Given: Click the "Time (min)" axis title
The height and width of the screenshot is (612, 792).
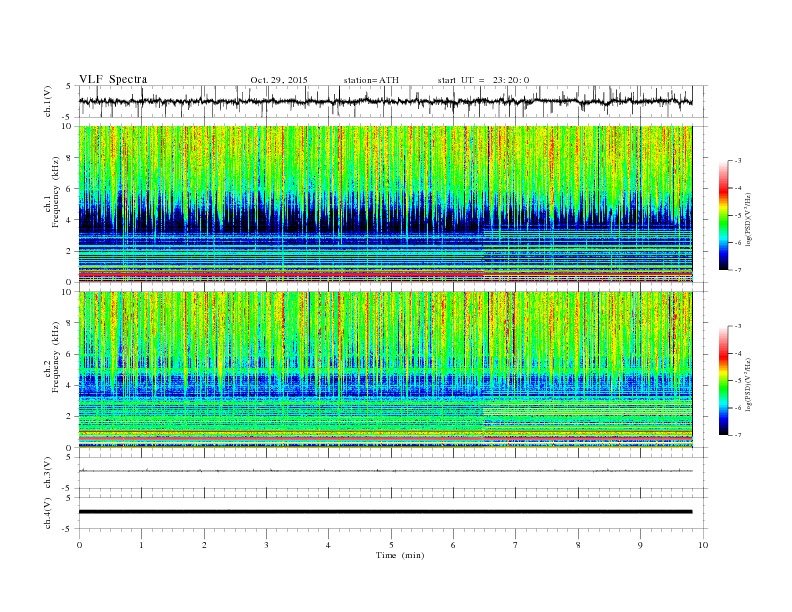Looking at the screenshot, I should (x=400, y=555).
